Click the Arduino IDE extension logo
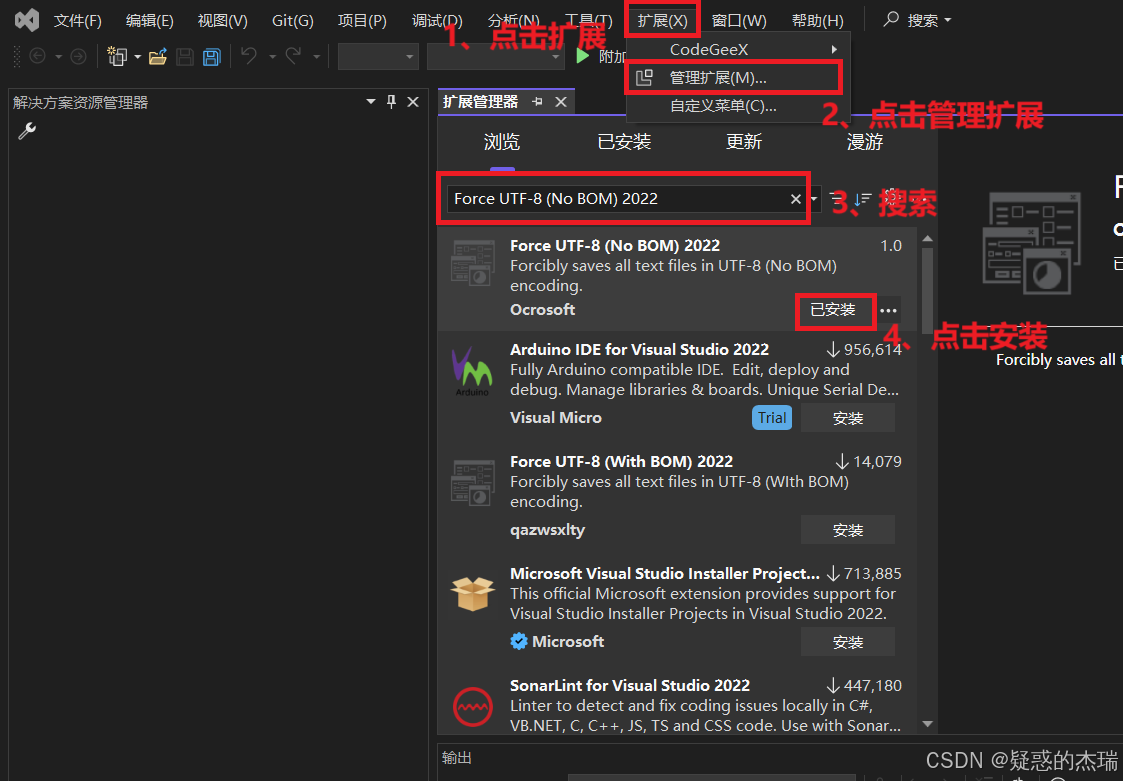Viewport: 1123px width, 781px height. (473, 371)
